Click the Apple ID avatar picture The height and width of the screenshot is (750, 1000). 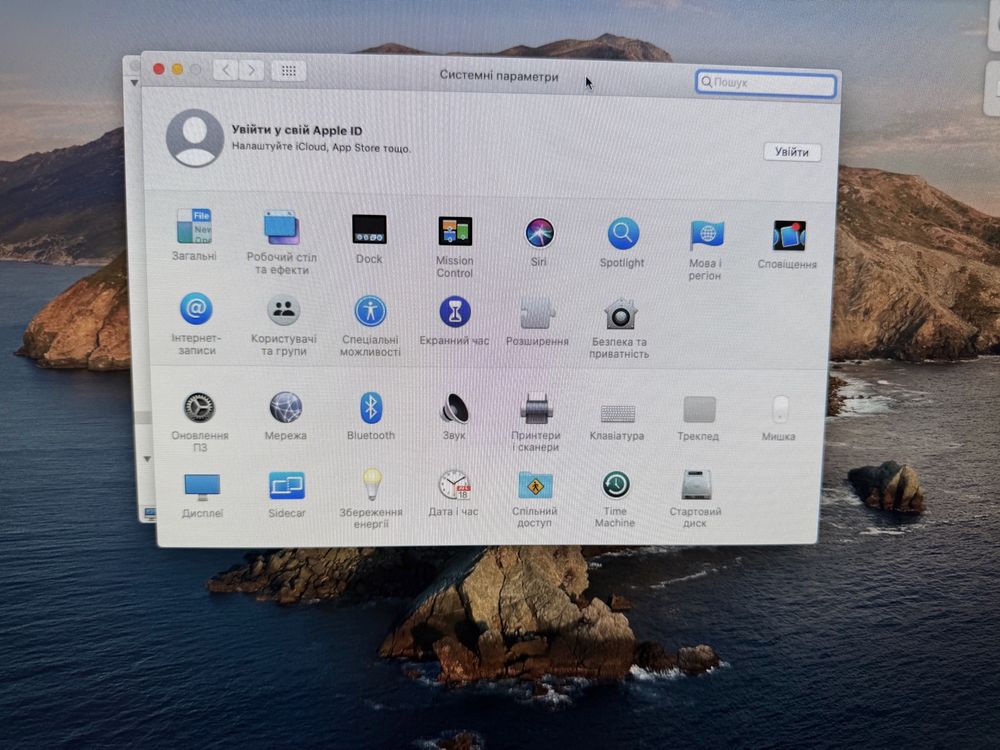click(x=195, y=138)
